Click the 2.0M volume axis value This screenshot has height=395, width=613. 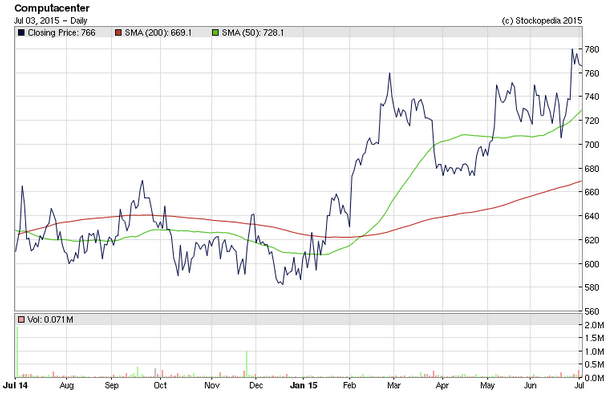coord(595,325)
